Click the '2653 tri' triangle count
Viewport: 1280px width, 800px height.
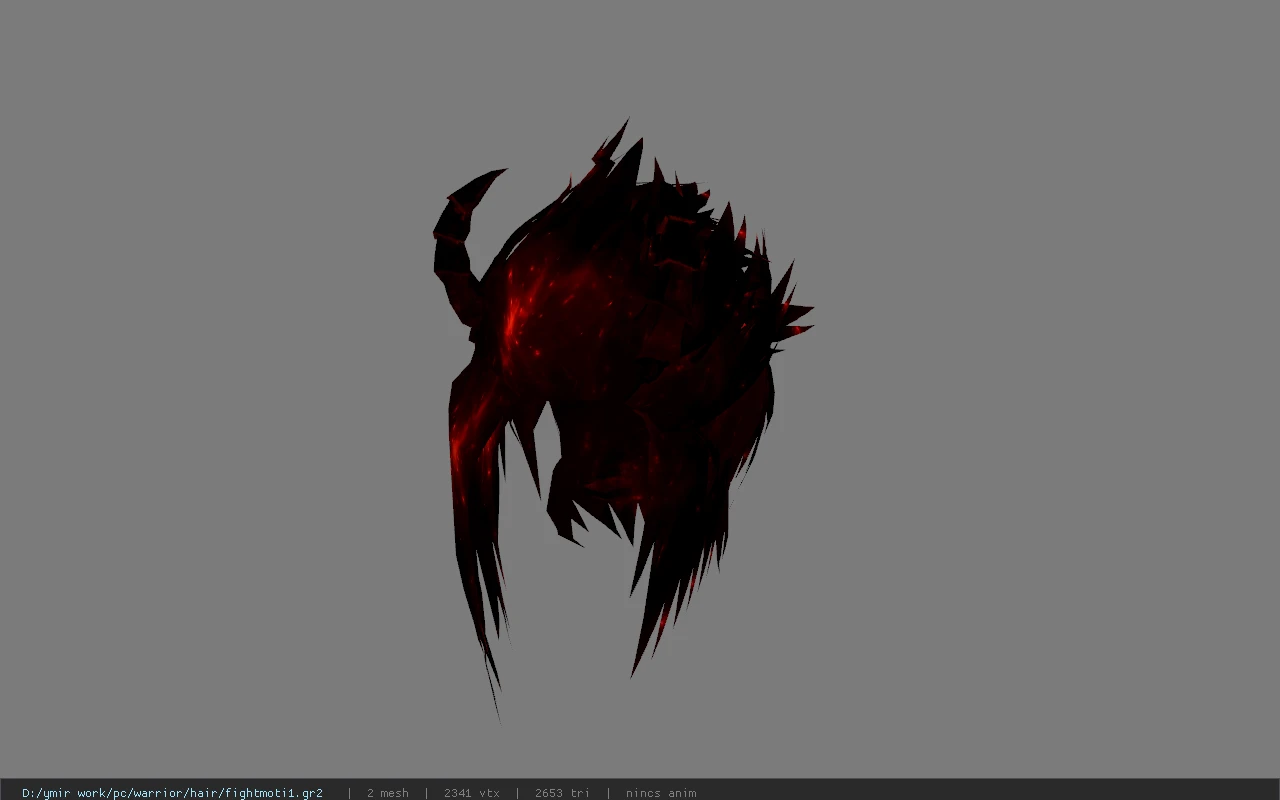[562, 793]
